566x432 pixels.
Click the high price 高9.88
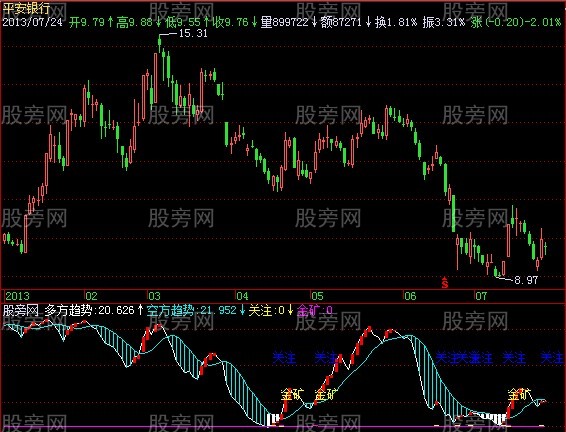(x=134, y=22)
